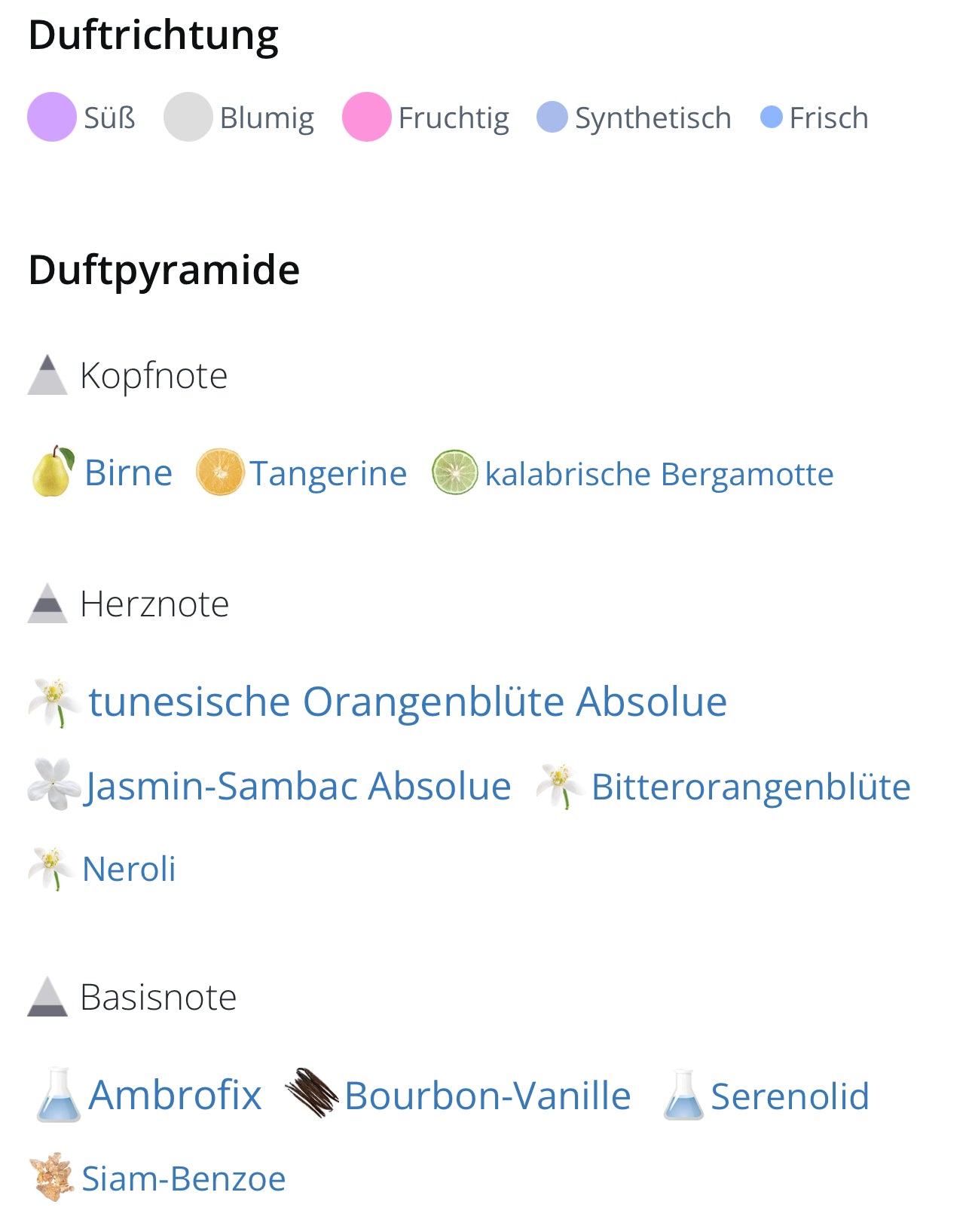
Task: Click the flask icon next to Ambrofix
Action: point(58,1094)
